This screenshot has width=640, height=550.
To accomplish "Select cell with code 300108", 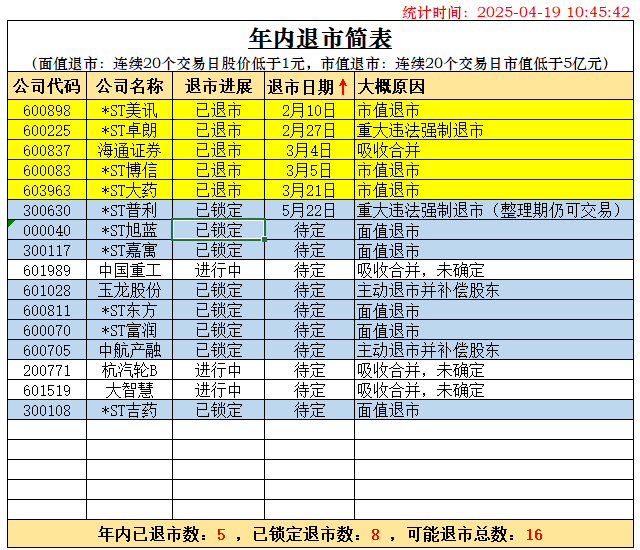I will (x=47, y=410).
